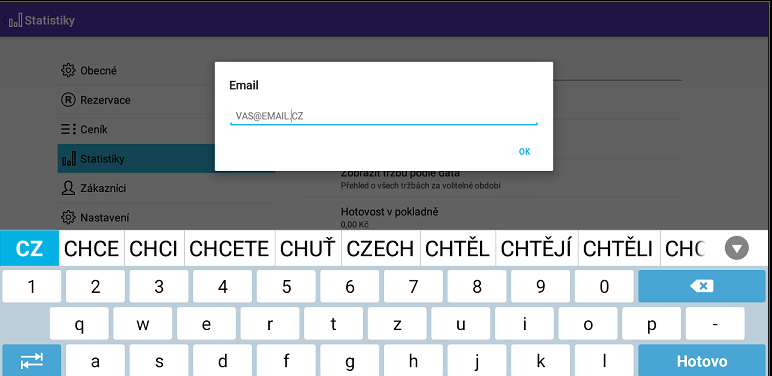
Task: Tap the j key
Action: (477, 361)
